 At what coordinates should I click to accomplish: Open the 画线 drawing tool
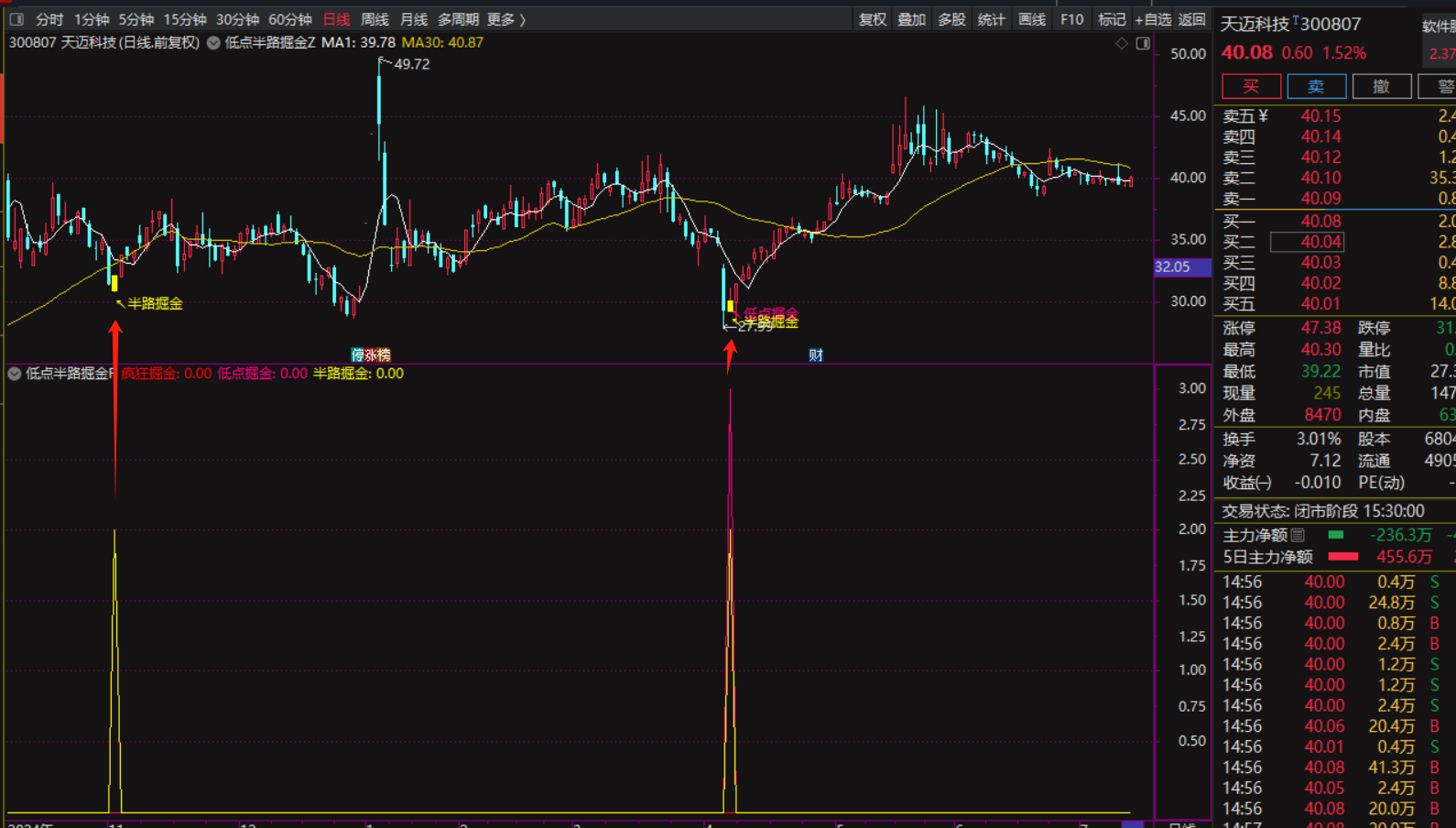[x=1032, y=19]
